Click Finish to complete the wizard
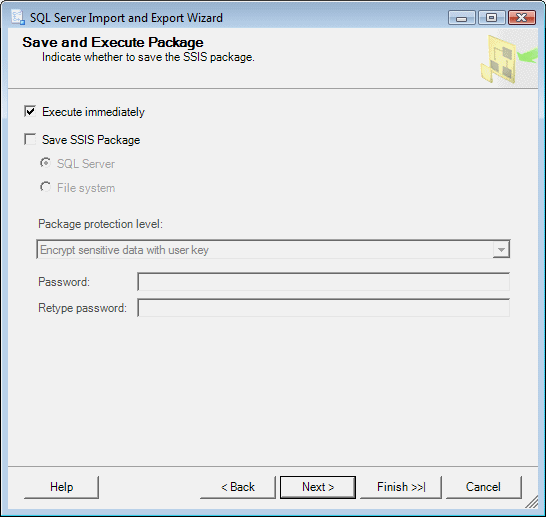Screen dimensions: 546x517 (x=401, y=487)
